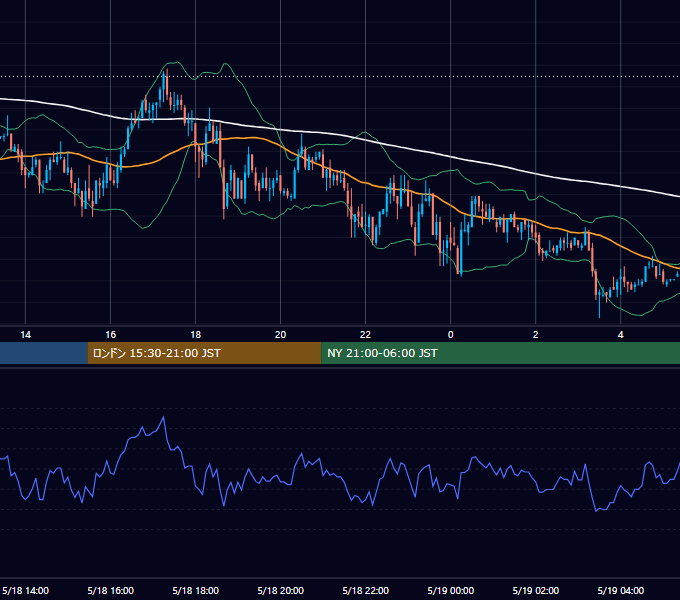The image size is (680, 600).
Task: Click the "5/18 22:00" date label
Action: (366, 590)
